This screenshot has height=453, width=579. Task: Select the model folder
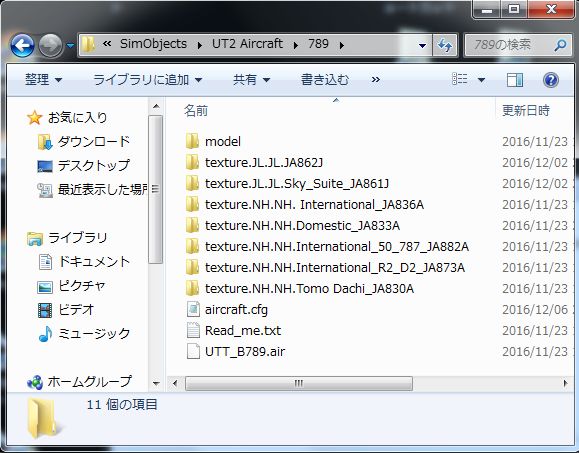[x=223, y=141]
